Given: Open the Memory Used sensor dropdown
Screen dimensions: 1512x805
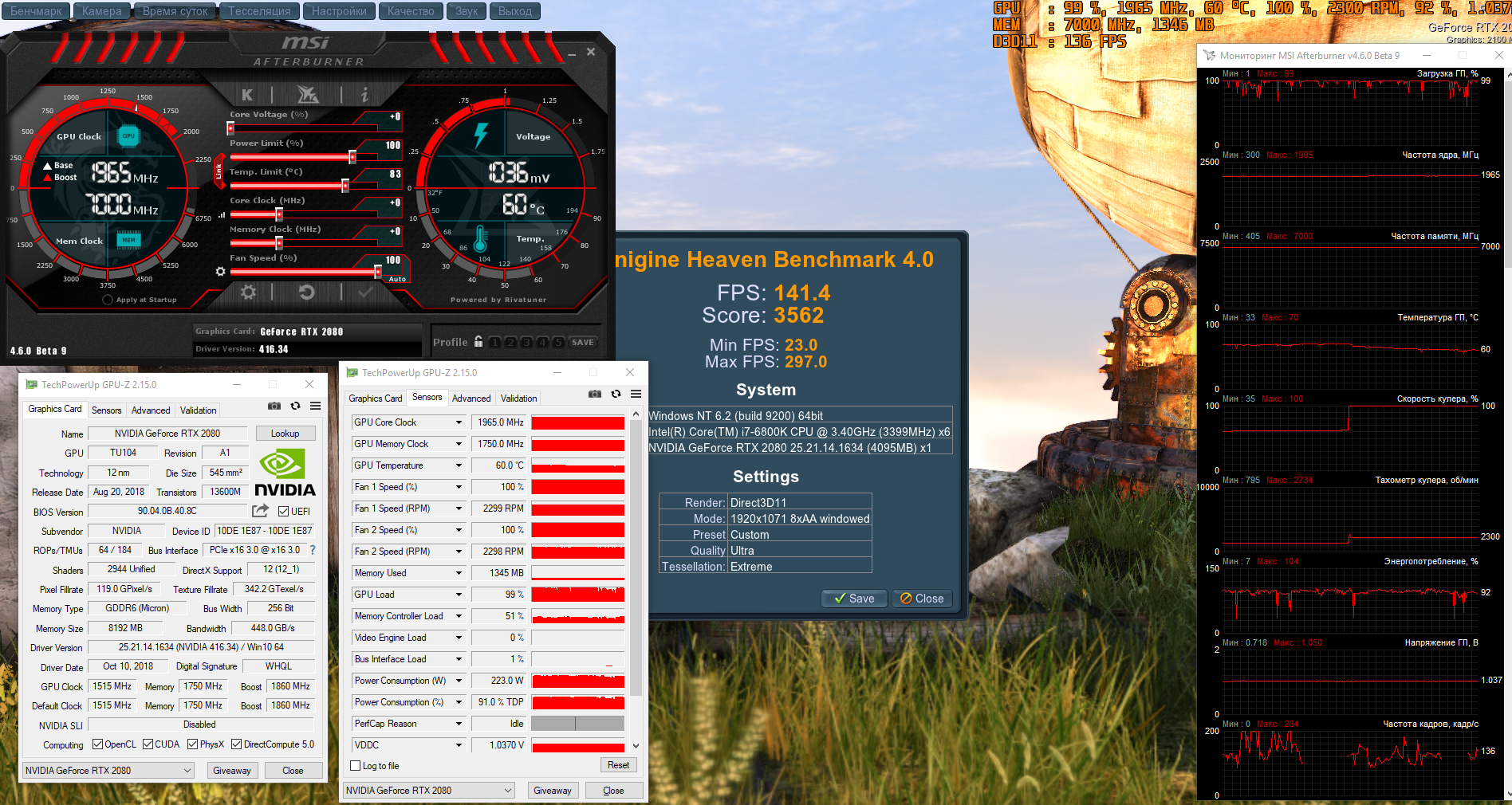Looking at the screenshot, I should click(x=459, y=573).
